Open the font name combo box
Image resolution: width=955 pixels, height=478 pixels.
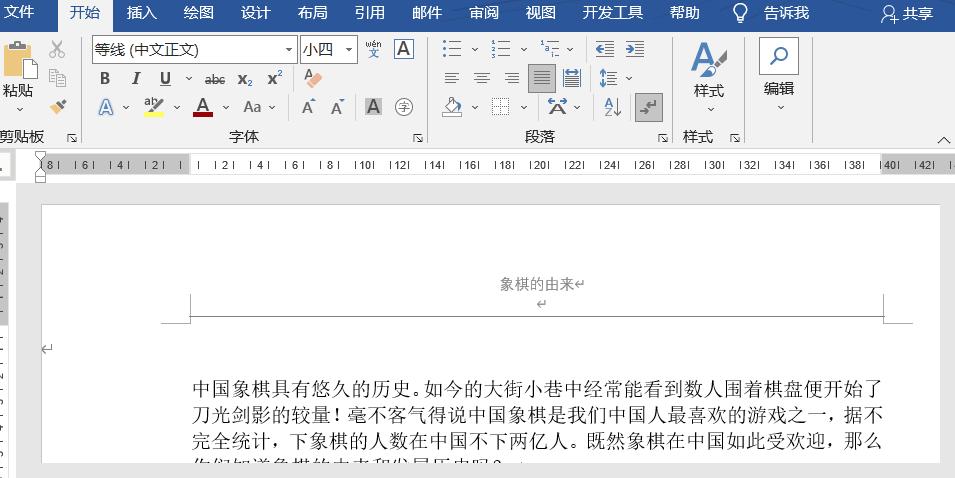point(194,49)
